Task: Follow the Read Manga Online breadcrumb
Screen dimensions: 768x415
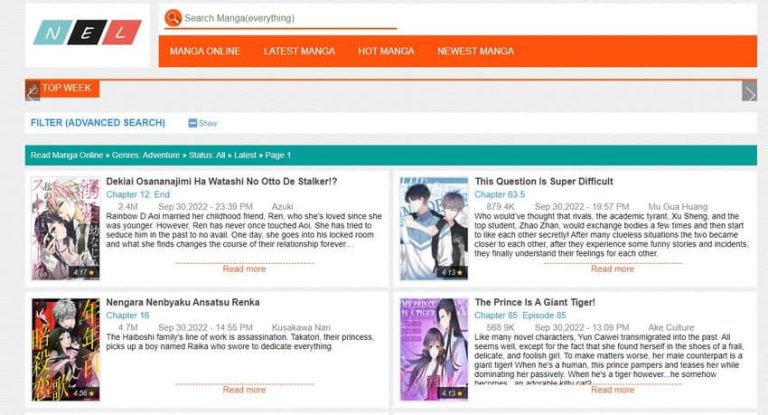Action: pyautogui.click(x=67, y=155)
